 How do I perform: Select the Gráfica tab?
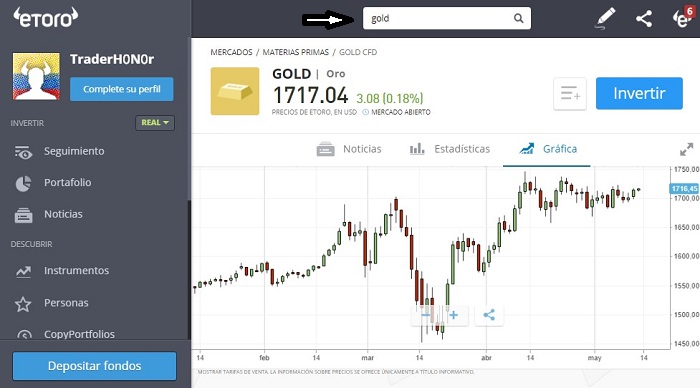[548, 149]
